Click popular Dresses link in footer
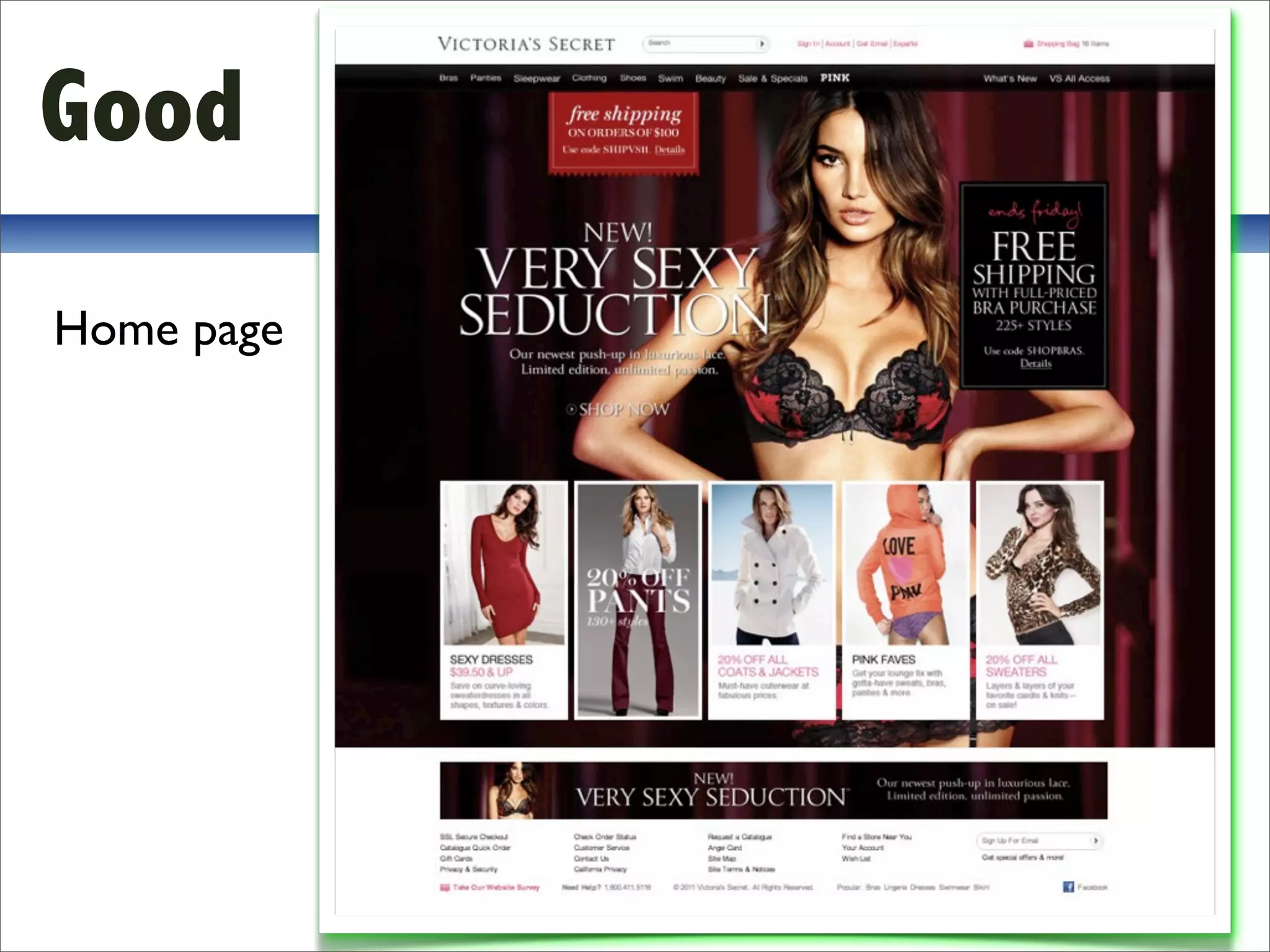Viewport: 1270px width, 952px height. 922,888
